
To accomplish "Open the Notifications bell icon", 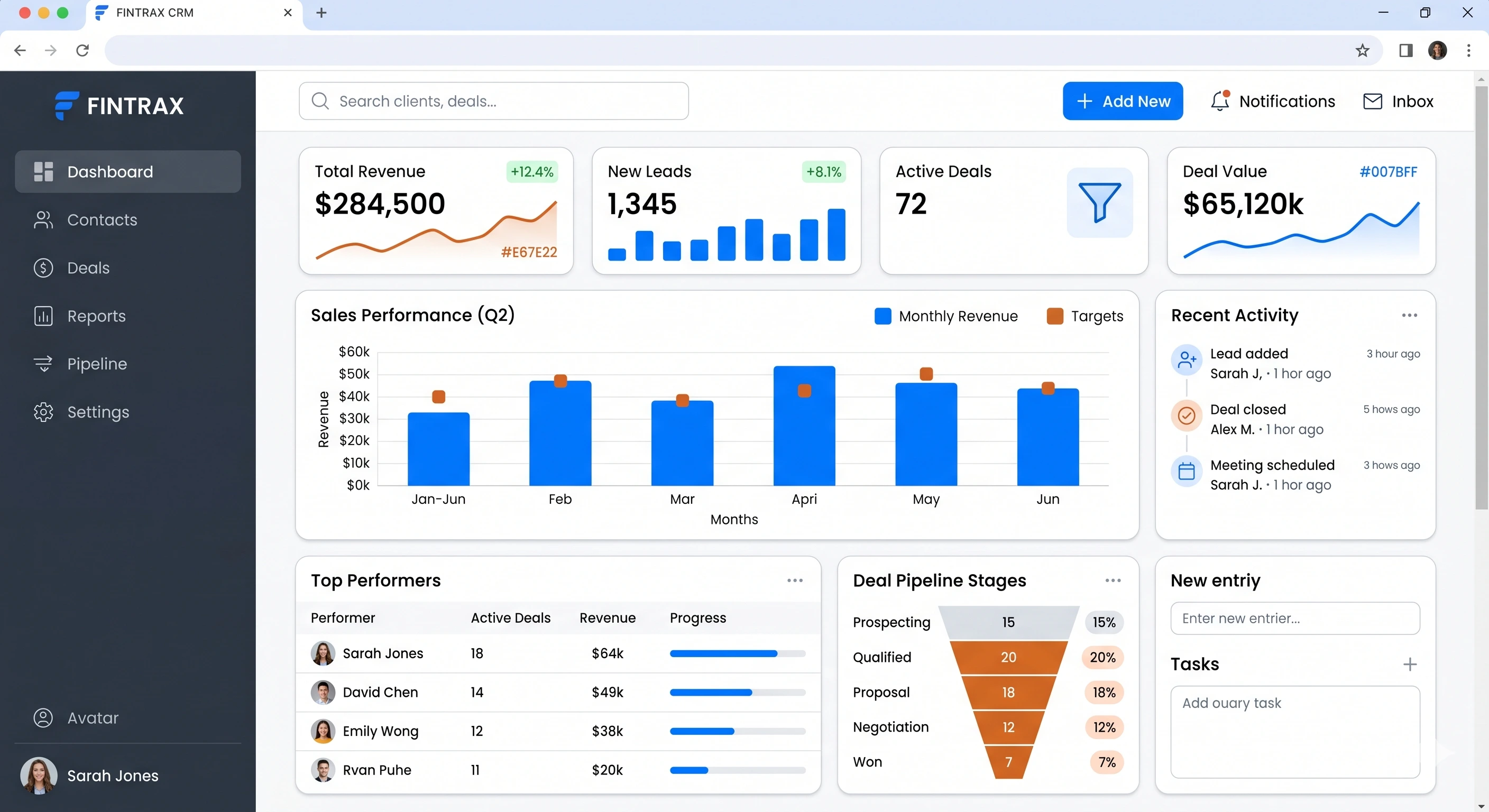I will click(x=1220, y=101).
